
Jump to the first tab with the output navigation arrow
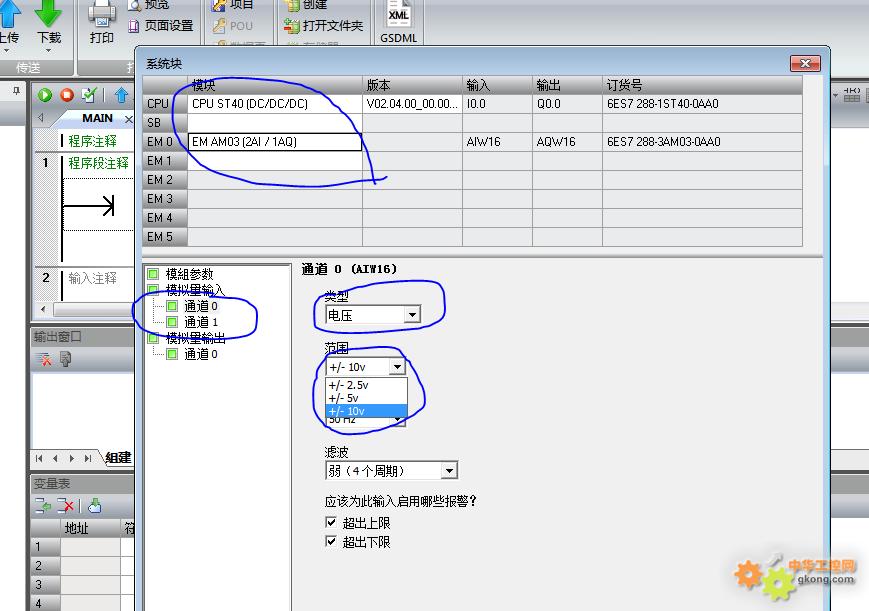pos(39,458)
